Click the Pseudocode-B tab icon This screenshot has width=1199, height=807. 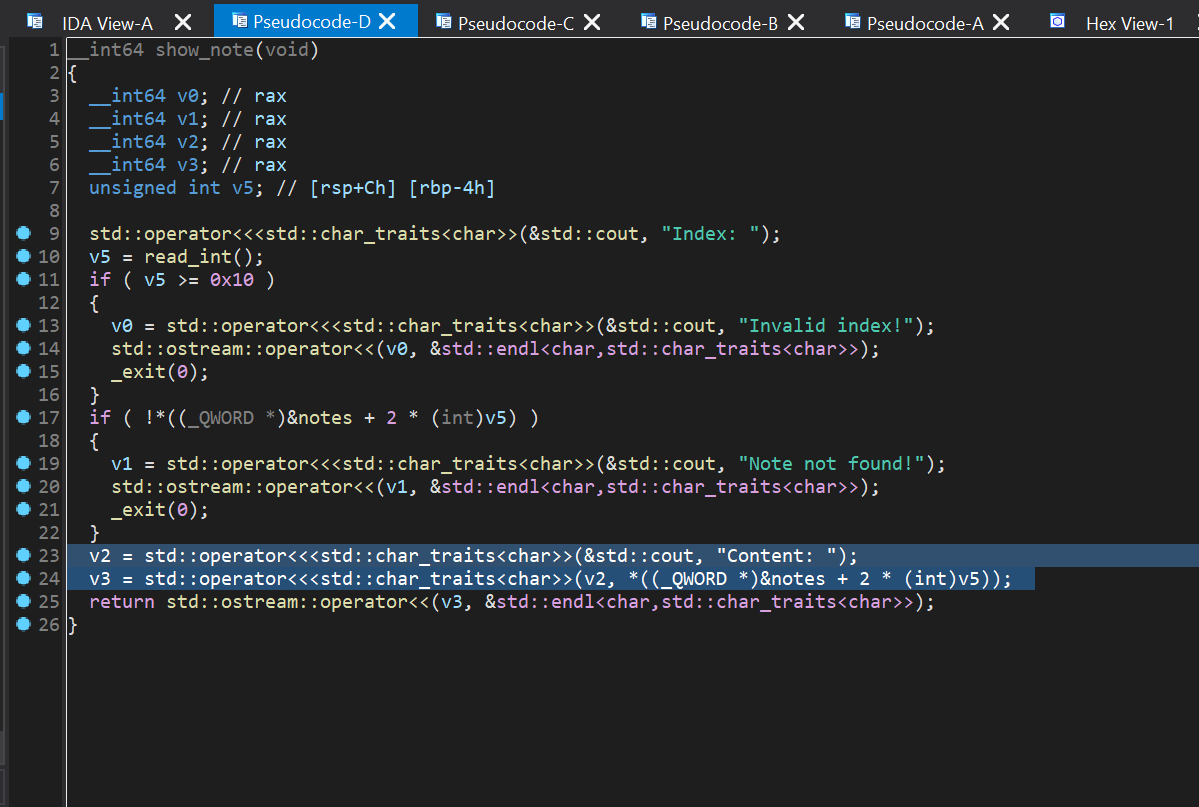click(648, 21)
